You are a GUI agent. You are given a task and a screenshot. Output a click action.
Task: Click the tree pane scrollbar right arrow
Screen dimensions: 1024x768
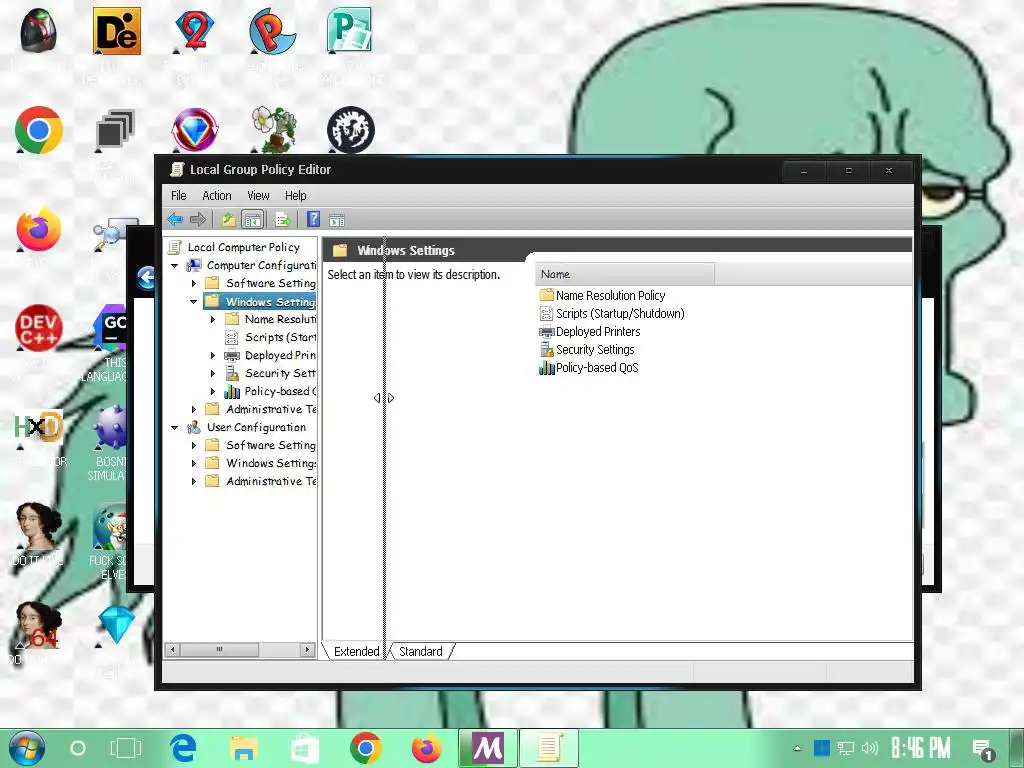308,649
